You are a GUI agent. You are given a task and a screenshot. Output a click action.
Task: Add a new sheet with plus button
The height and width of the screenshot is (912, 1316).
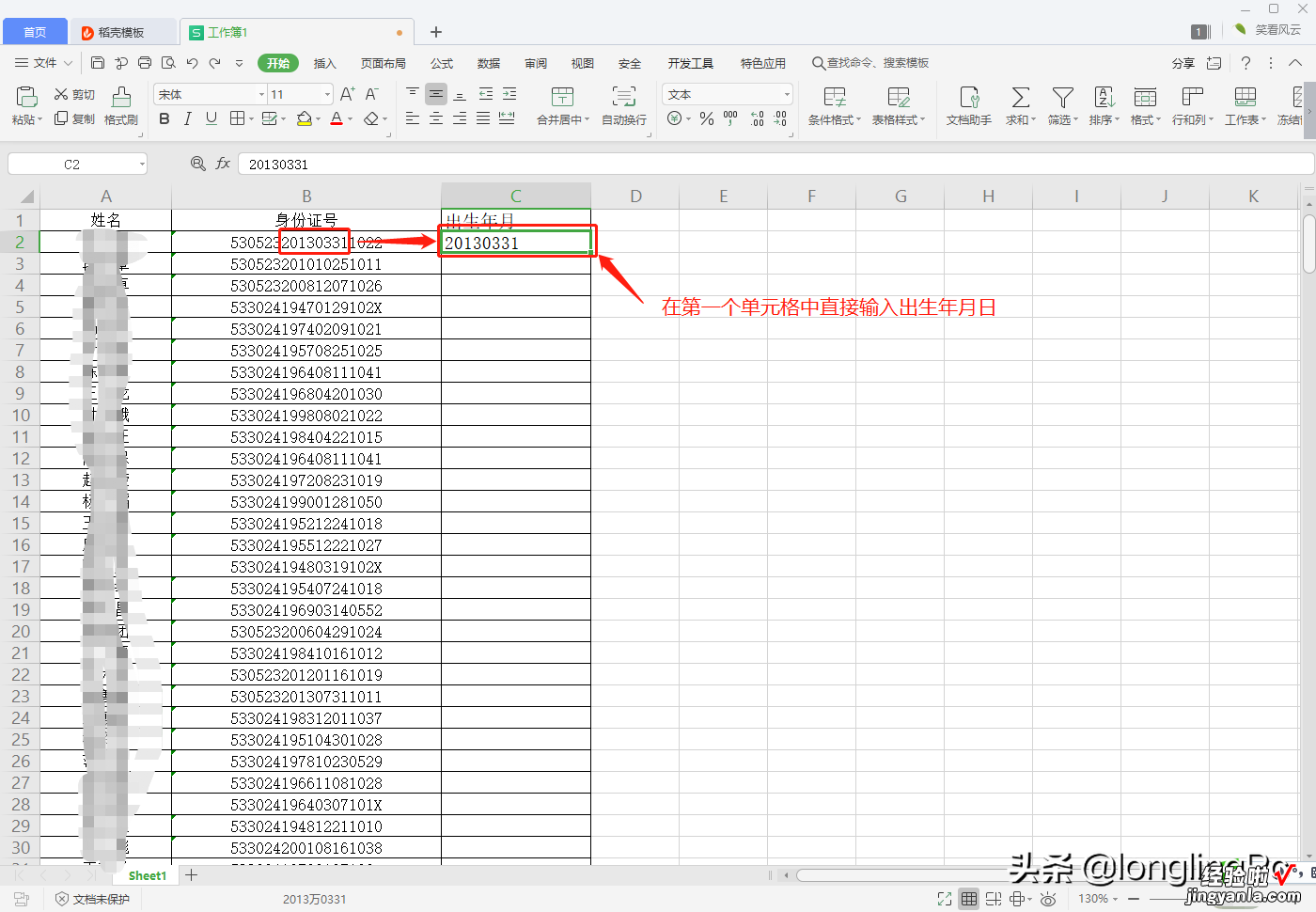[x=192, y=874]
